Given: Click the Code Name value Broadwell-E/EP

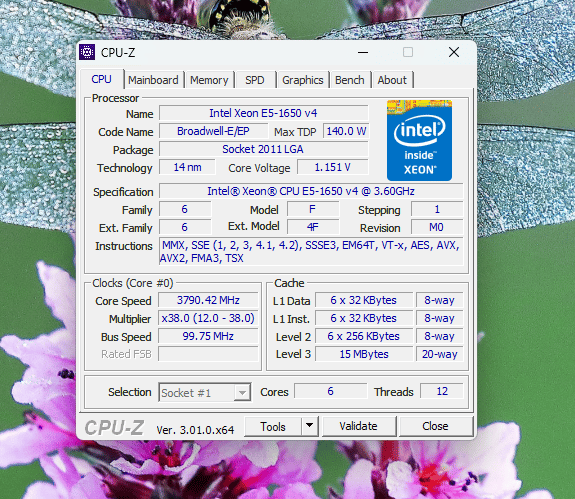Looking at the screenshot, I should click(x=213, y=131).
